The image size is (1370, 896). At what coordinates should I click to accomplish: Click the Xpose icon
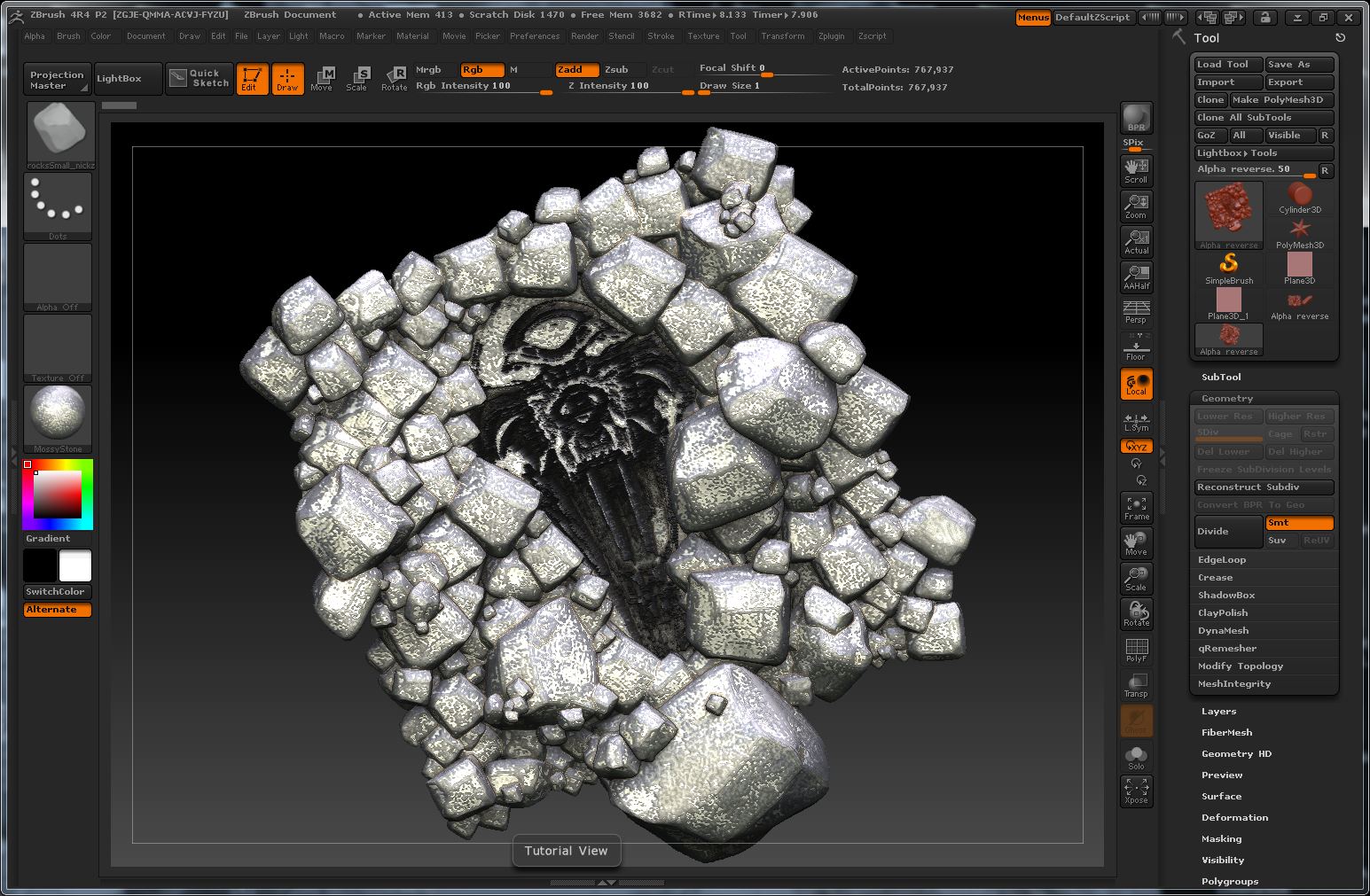(x=1136, y=791)
